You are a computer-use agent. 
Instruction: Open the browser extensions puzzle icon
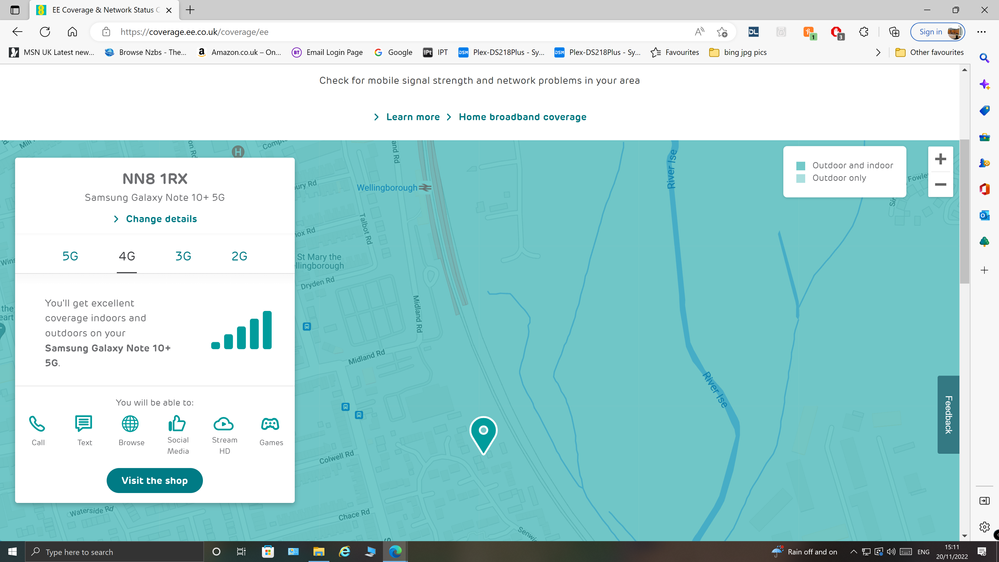tap(864, 32)
